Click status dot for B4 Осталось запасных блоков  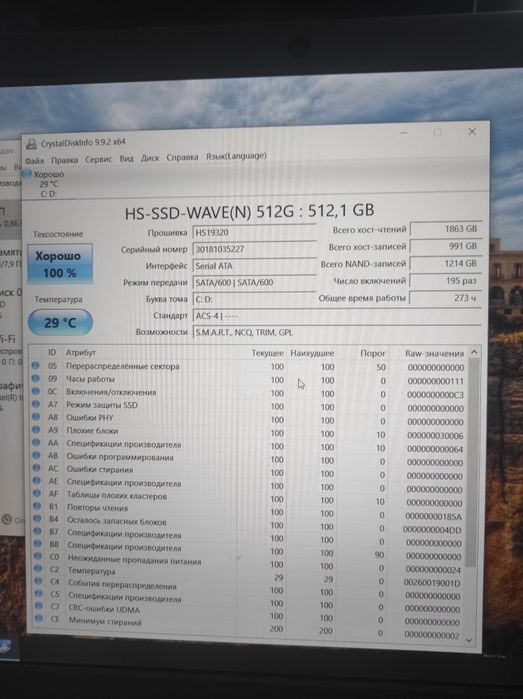tap(37, 519)
